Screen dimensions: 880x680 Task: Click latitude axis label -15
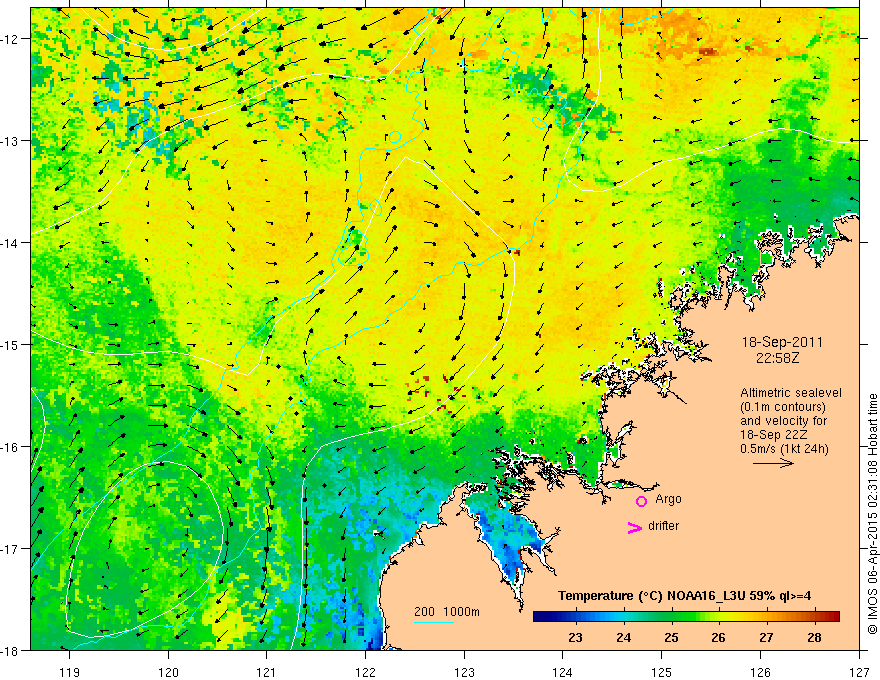pyautogui.click(x=11, y=345)
